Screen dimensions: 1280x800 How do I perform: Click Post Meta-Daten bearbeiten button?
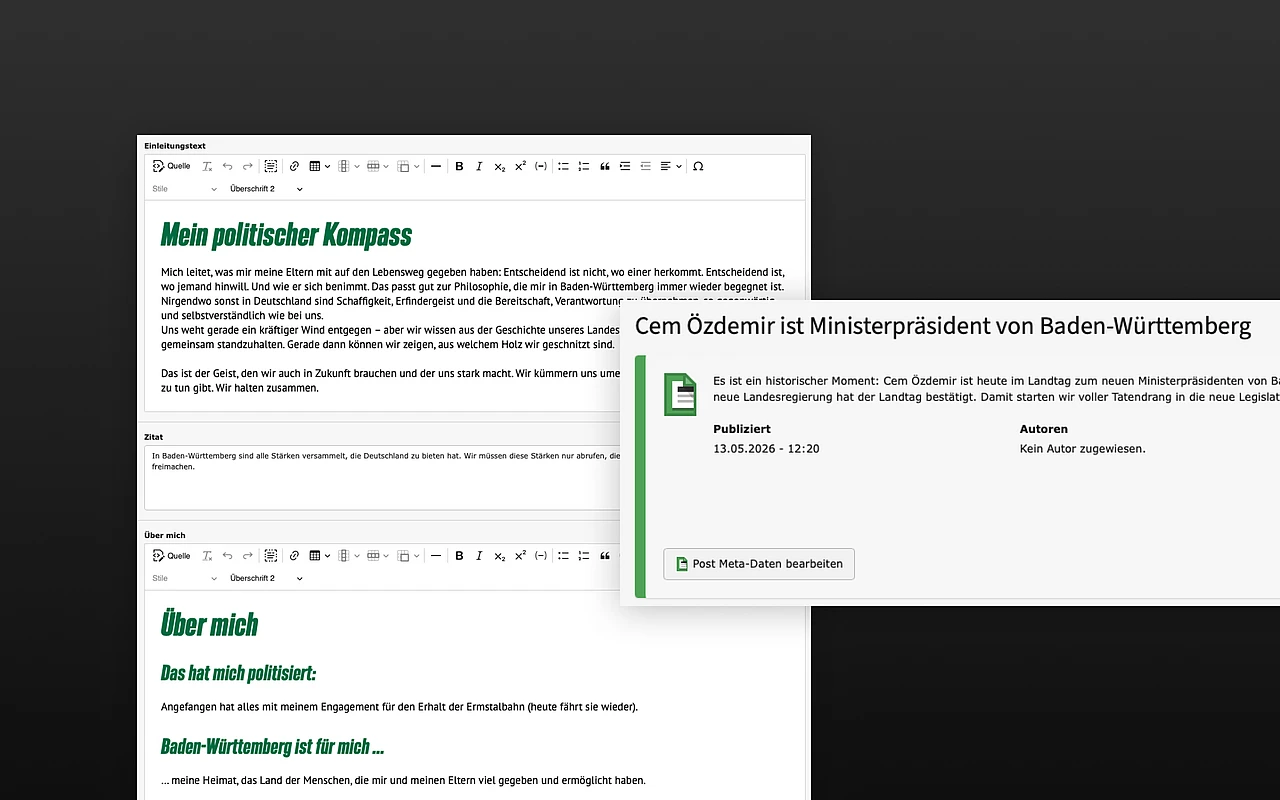point(759,564)
